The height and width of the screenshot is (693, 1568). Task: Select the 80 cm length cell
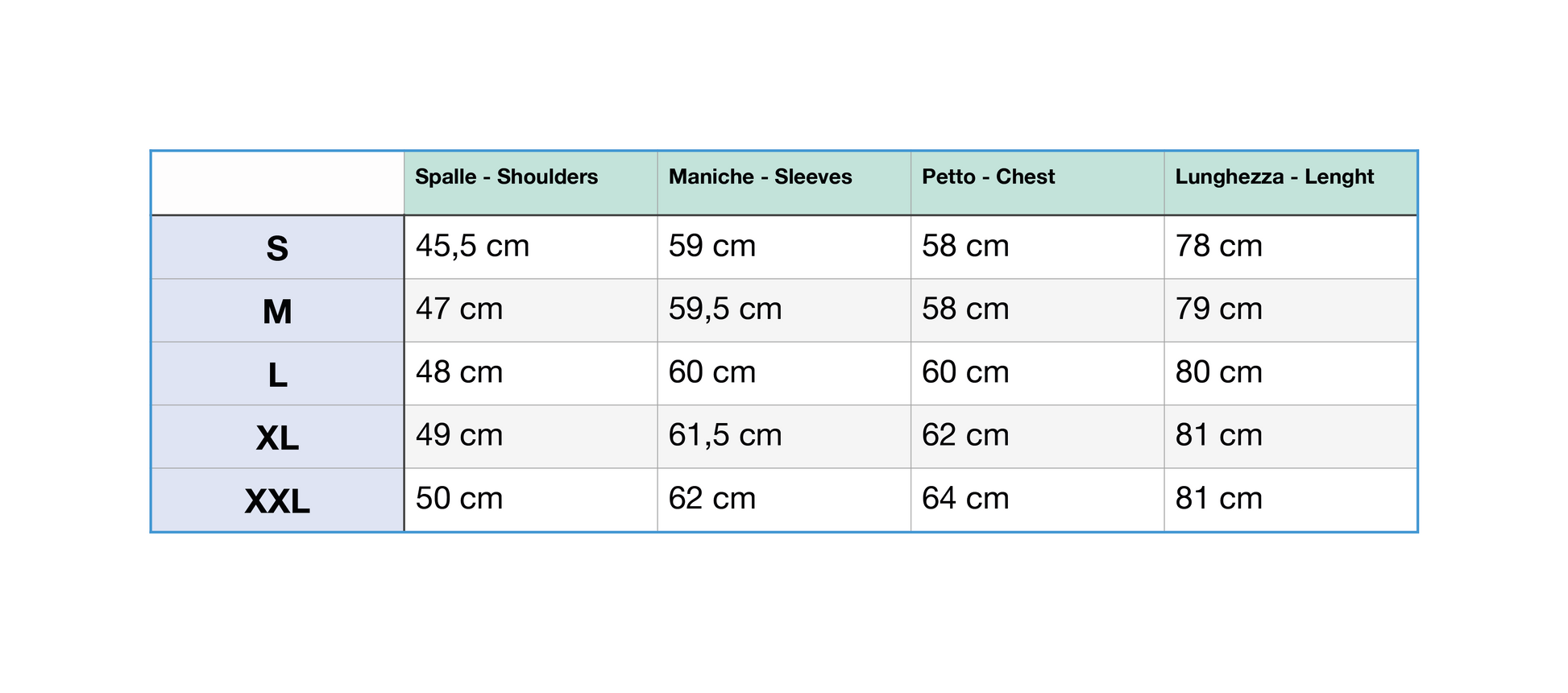click(x=1218, y=373)
